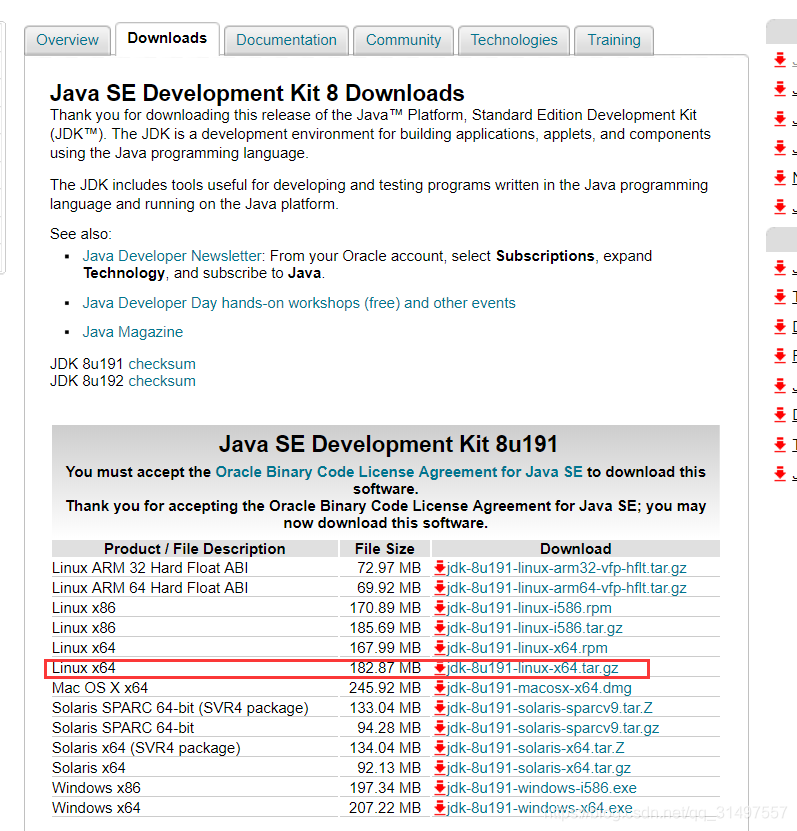Click the Product / File Description column header
The width and height of the screenshot is (797, 831).
194,549
